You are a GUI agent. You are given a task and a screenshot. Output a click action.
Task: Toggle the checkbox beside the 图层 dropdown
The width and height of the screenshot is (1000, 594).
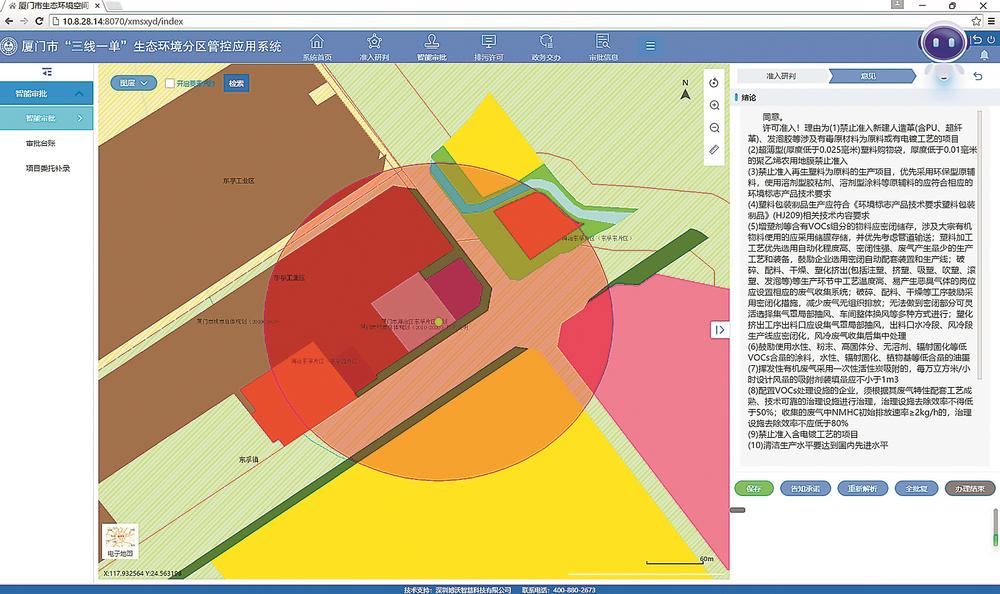[170, 84]
